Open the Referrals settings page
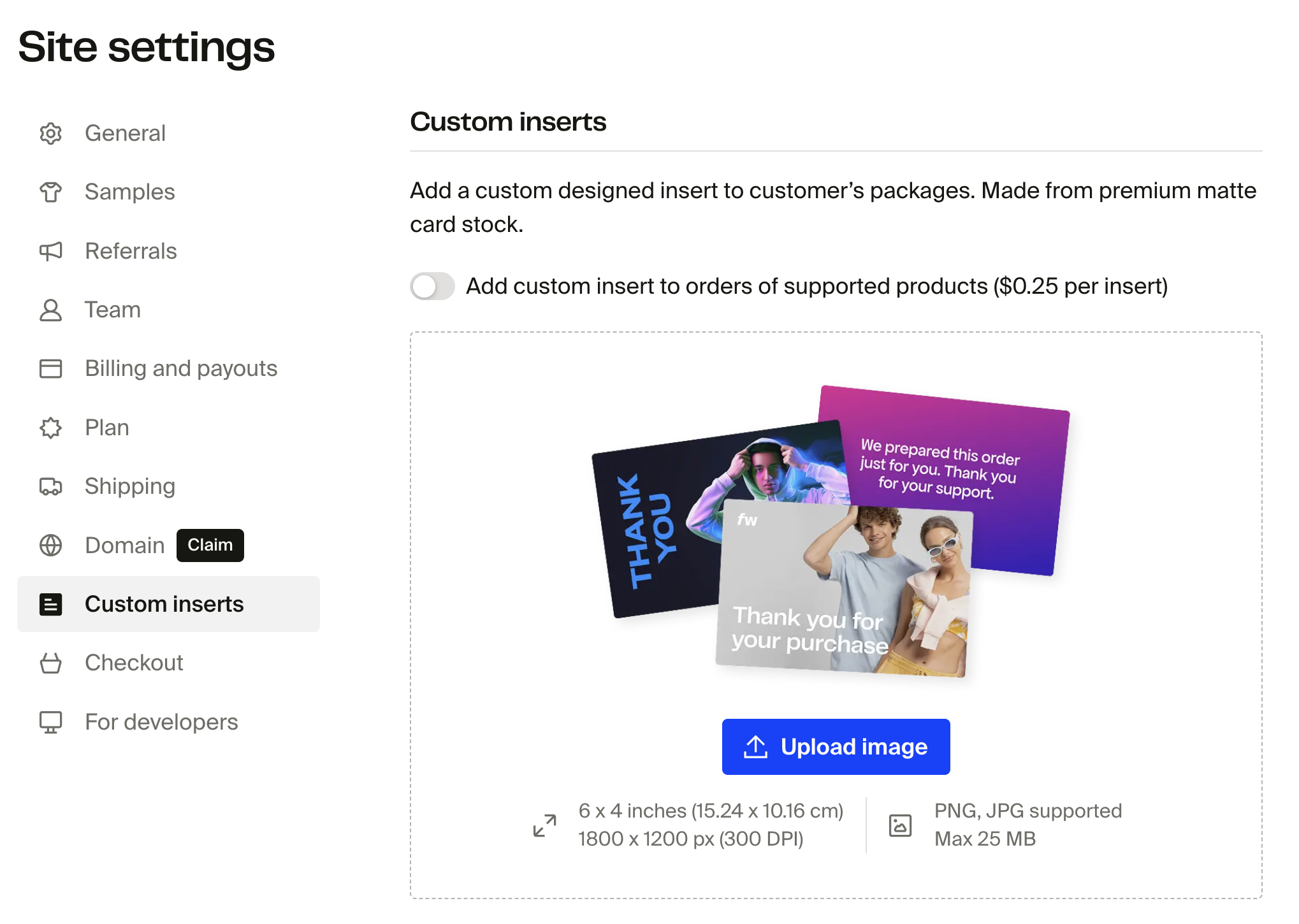 (131, 251)
